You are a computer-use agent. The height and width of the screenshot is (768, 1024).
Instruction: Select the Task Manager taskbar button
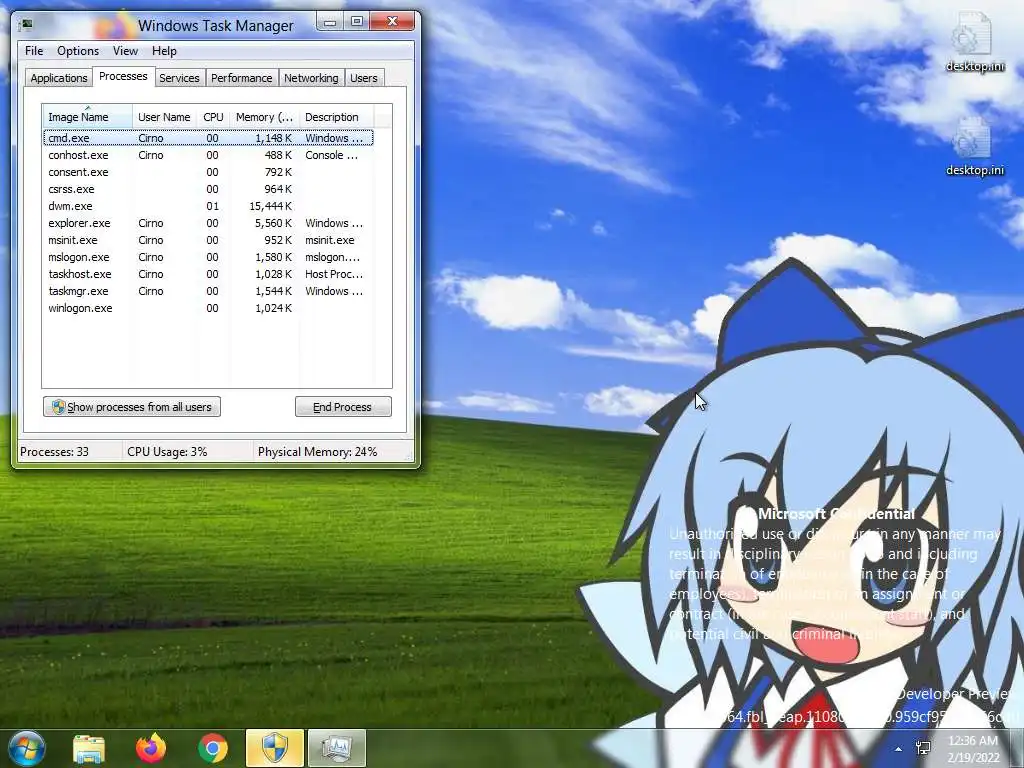[337, 748]
